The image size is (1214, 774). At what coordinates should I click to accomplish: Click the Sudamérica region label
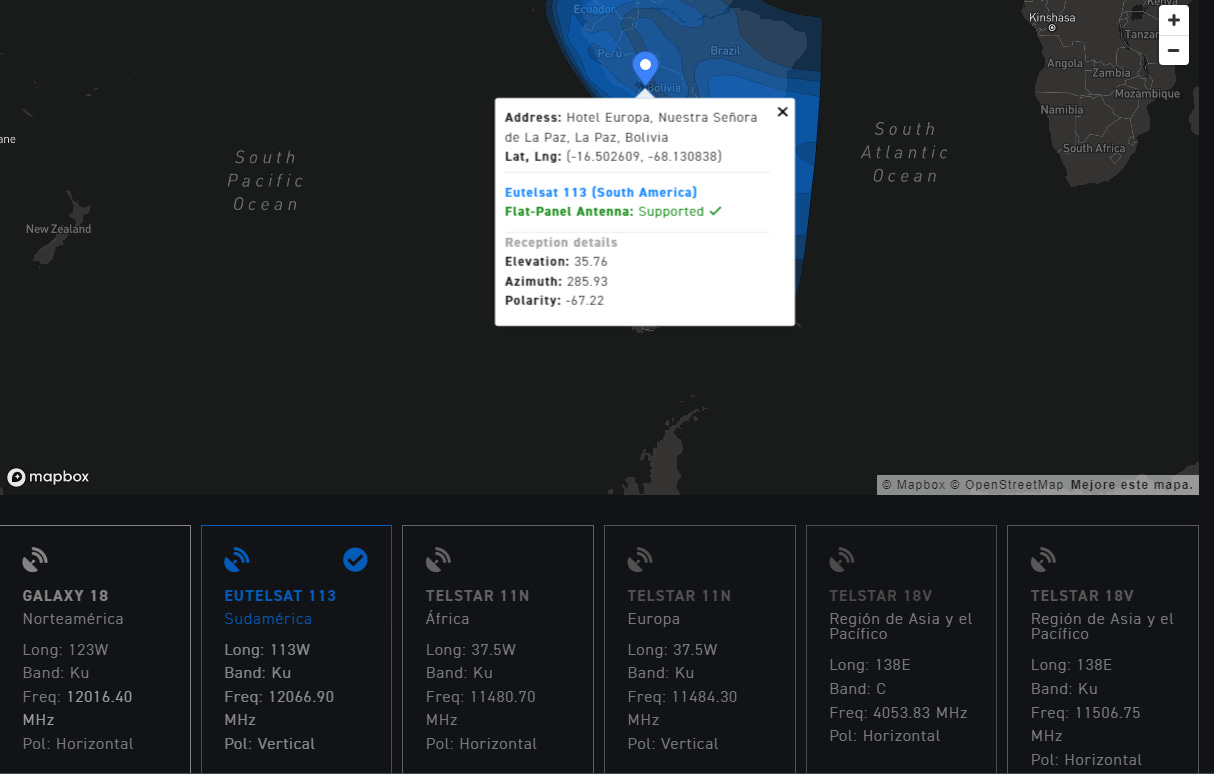(268, 619)
